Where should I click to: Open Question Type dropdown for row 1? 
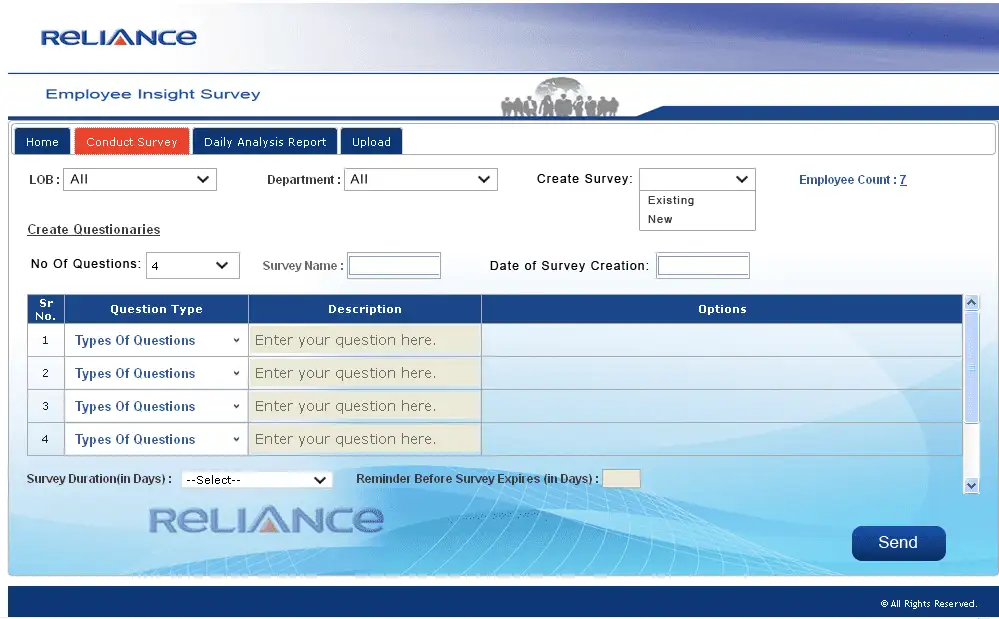(x=156, y=340)
